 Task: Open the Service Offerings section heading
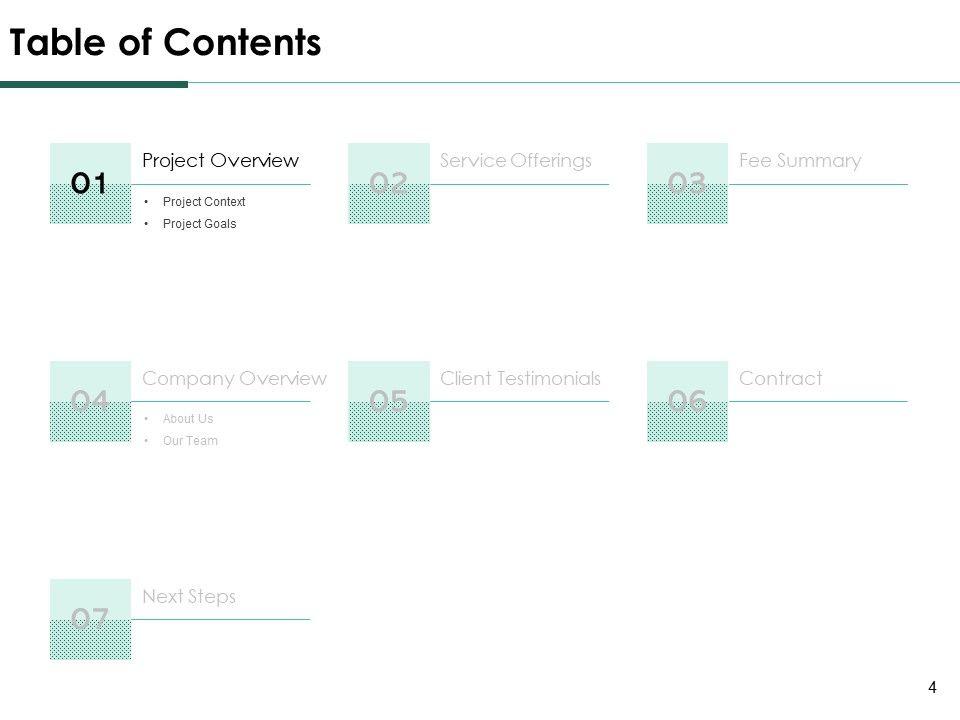[x=516, y=160]
